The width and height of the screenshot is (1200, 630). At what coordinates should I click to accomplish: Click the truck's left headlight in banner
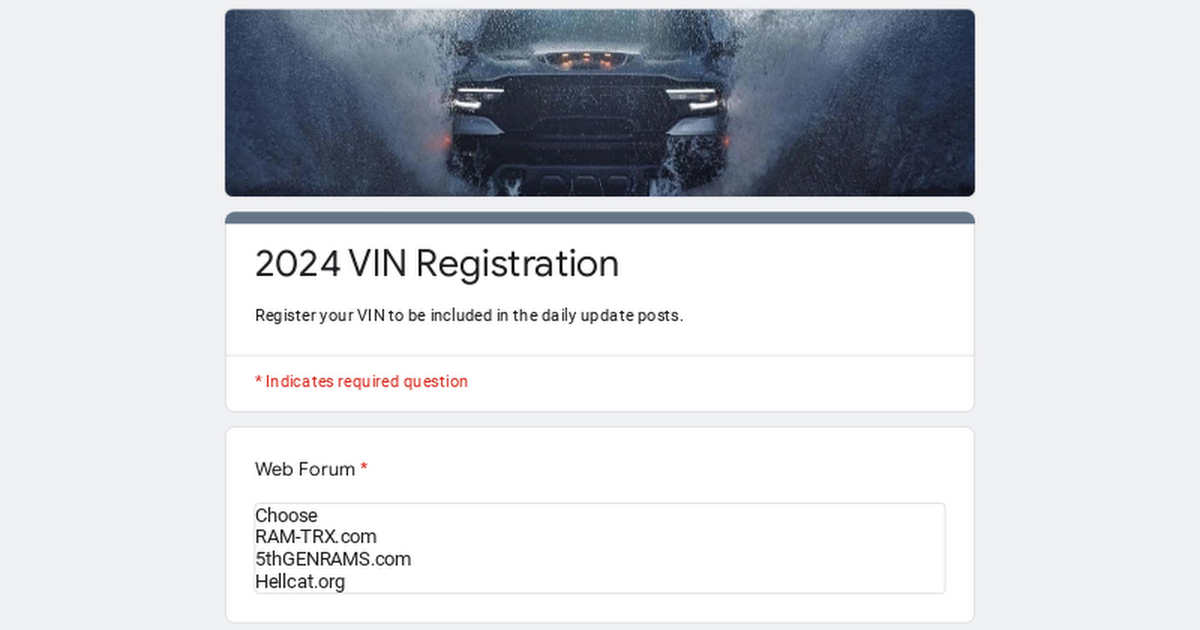point(477,99)
